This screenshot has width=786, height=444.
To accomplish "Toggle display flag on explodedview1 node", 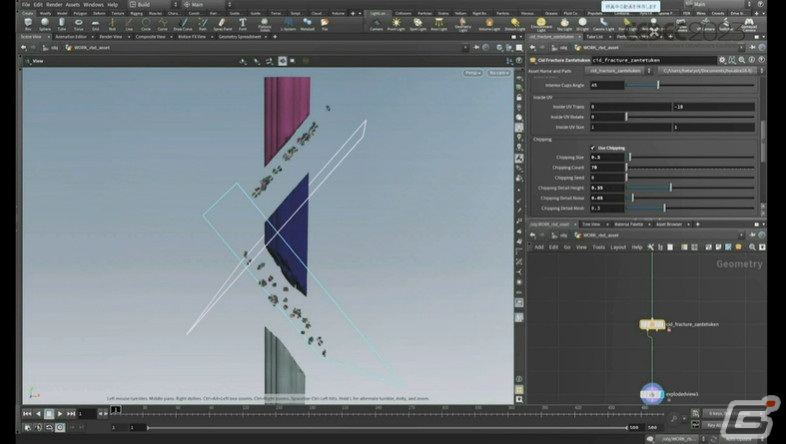I will click(x=661, y=394).
